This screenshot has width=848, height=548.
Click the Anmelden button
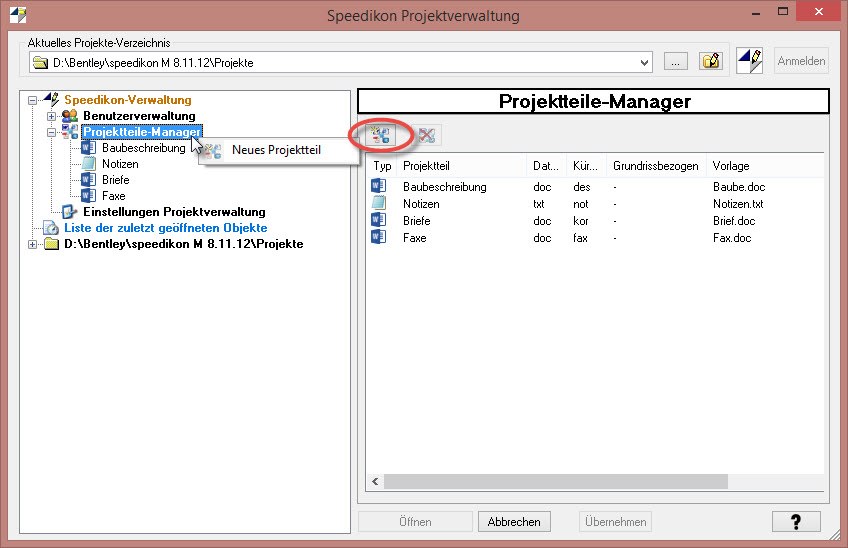coord(801,61)
